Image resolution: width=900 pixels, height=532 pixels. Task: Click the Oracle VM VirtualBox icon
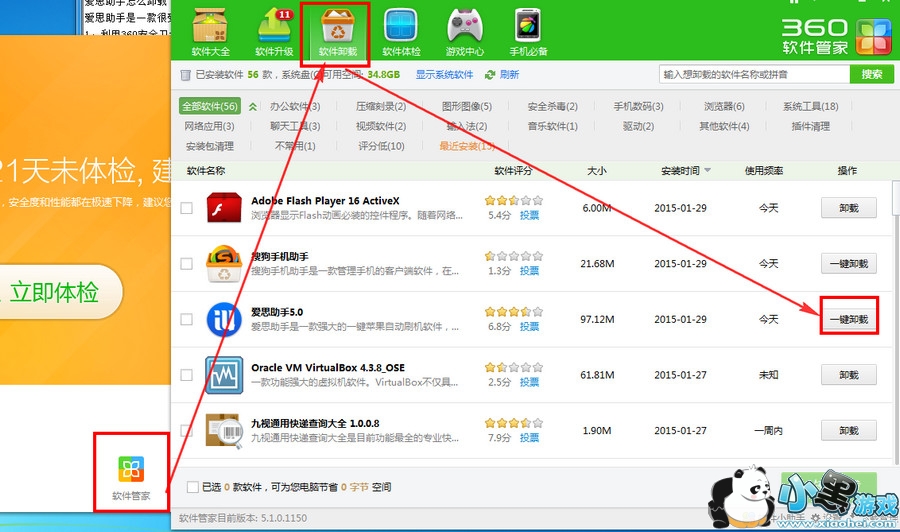pyautogui.click(x=224, y=375)
